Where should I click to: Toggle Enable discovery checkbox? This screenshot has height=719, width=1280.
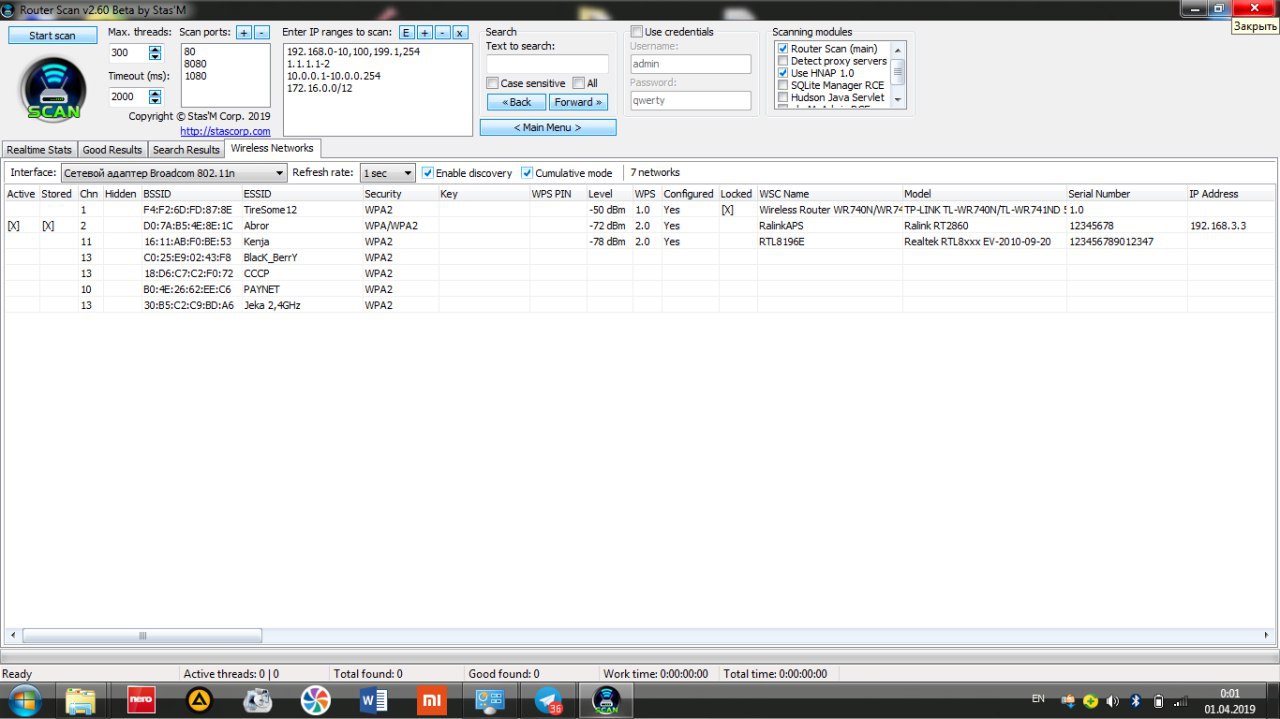[x=428, y=173]
